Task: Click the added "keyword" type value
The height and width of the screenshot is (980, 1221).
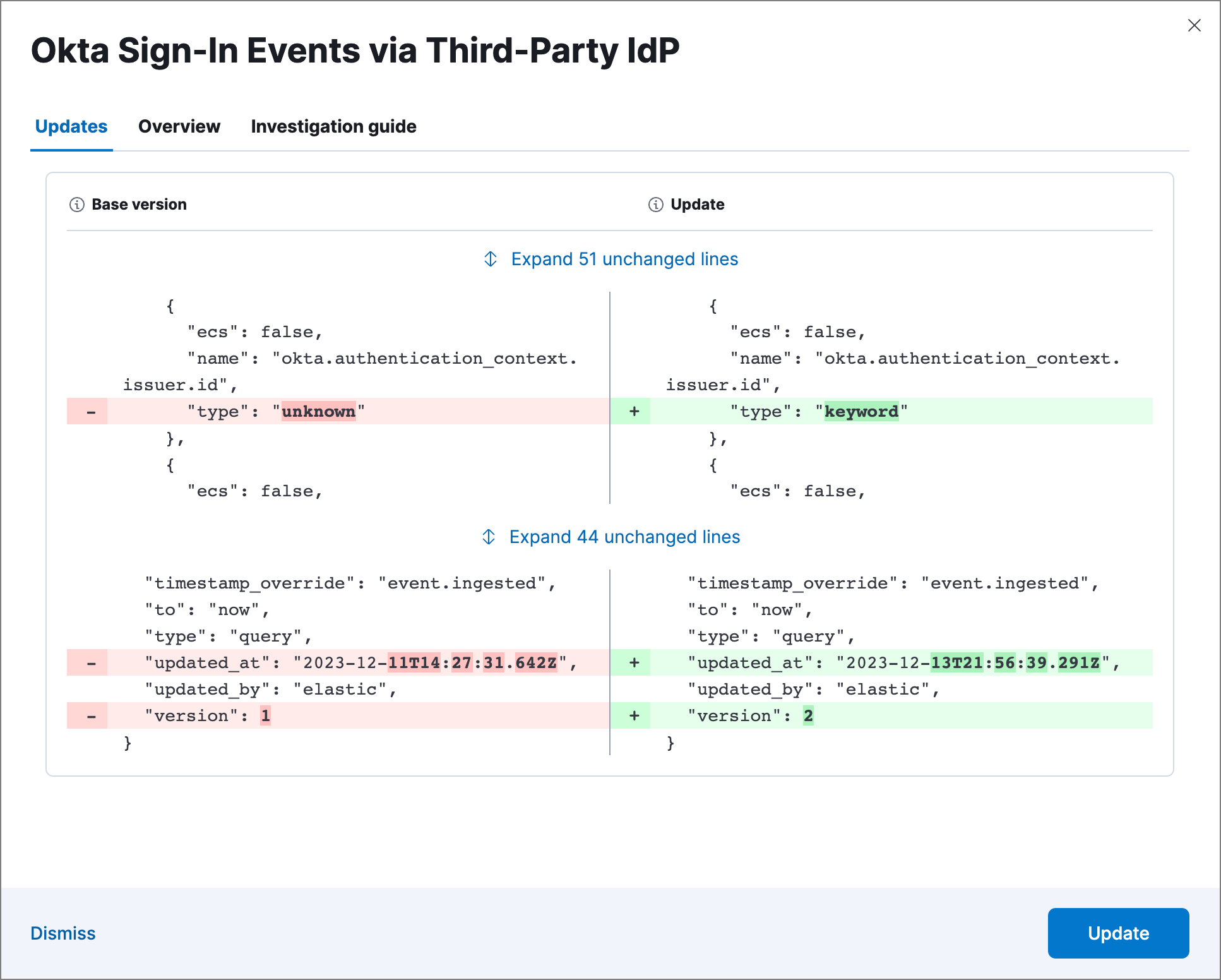Action: coord(861,412)
